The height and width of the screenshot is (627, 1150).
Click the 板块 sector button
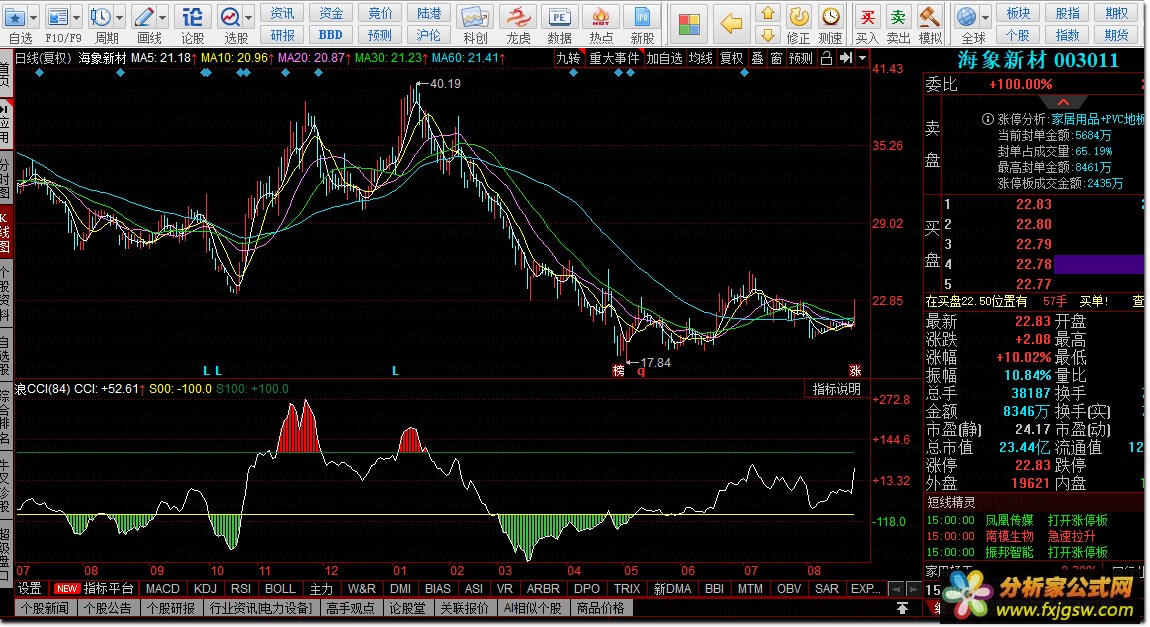pyautogui.click(x=1018, y=13)
